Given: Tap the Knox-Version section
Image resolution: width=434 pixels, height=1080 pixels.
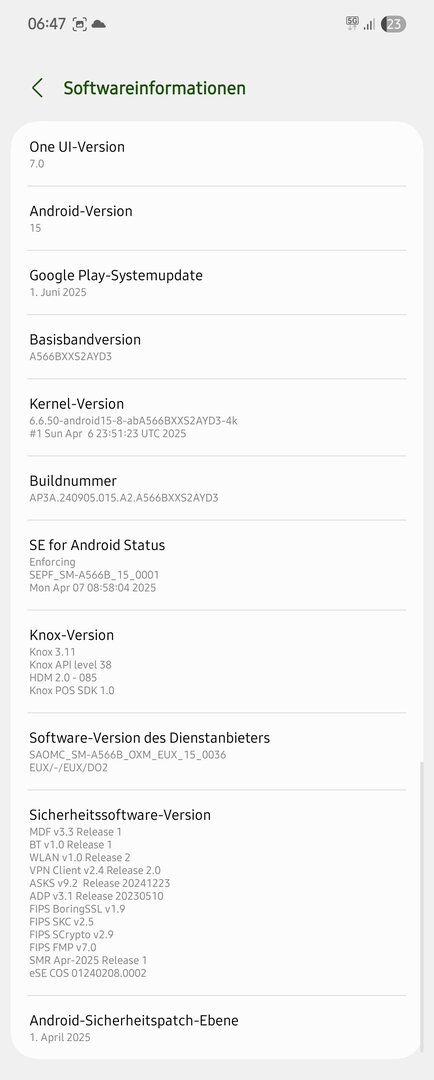Looking at the screenshot, I should click(216, 661).
